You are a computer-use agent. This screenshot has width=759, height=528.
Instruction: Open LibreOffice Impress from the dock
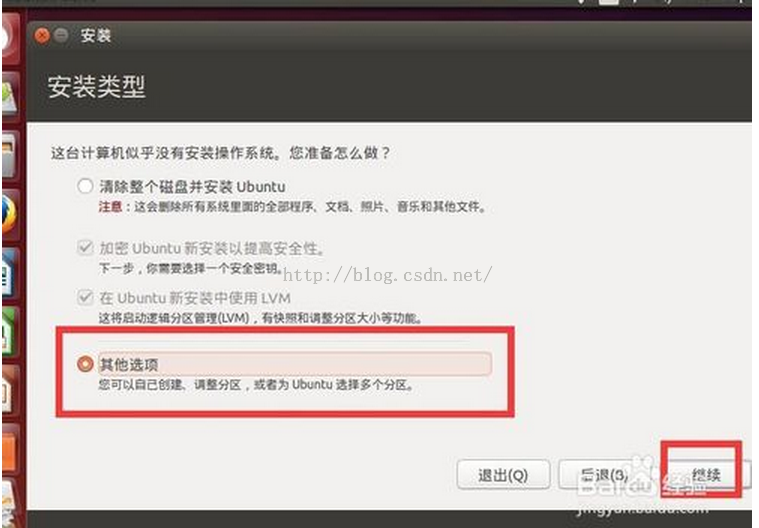click(x=10, y=391)
